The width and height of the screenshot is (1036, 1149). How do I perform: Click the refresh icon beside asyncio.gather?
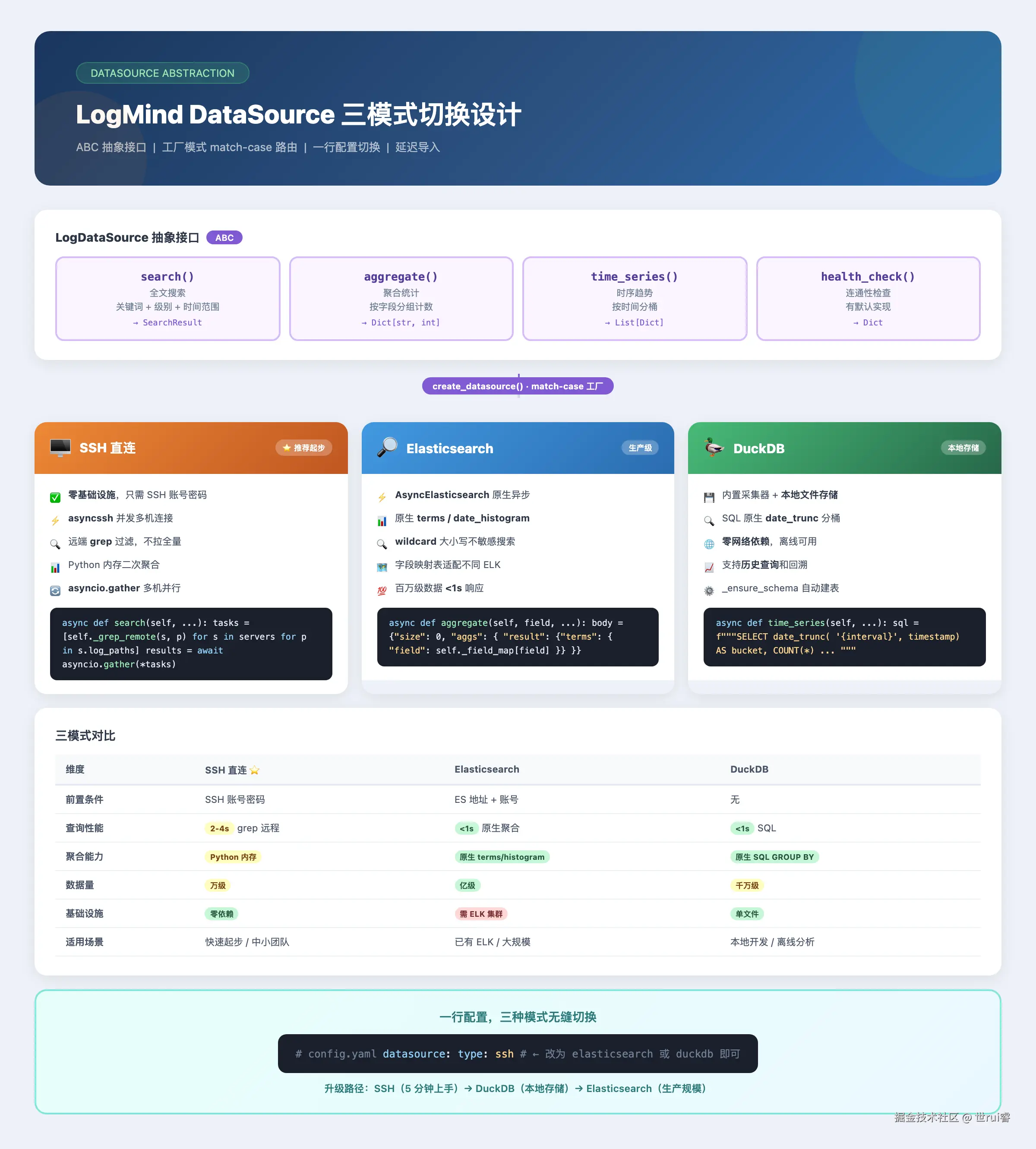[x=55, y=591]
